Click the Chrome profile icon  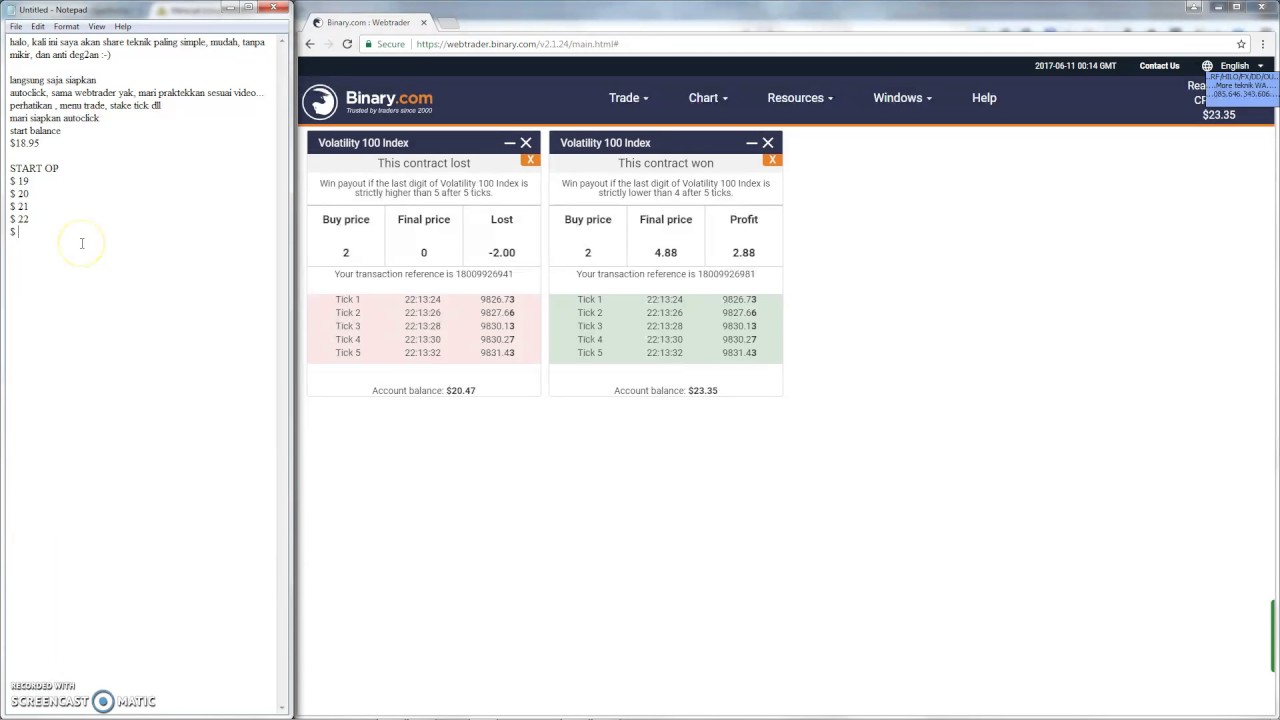coord(1194,6)
